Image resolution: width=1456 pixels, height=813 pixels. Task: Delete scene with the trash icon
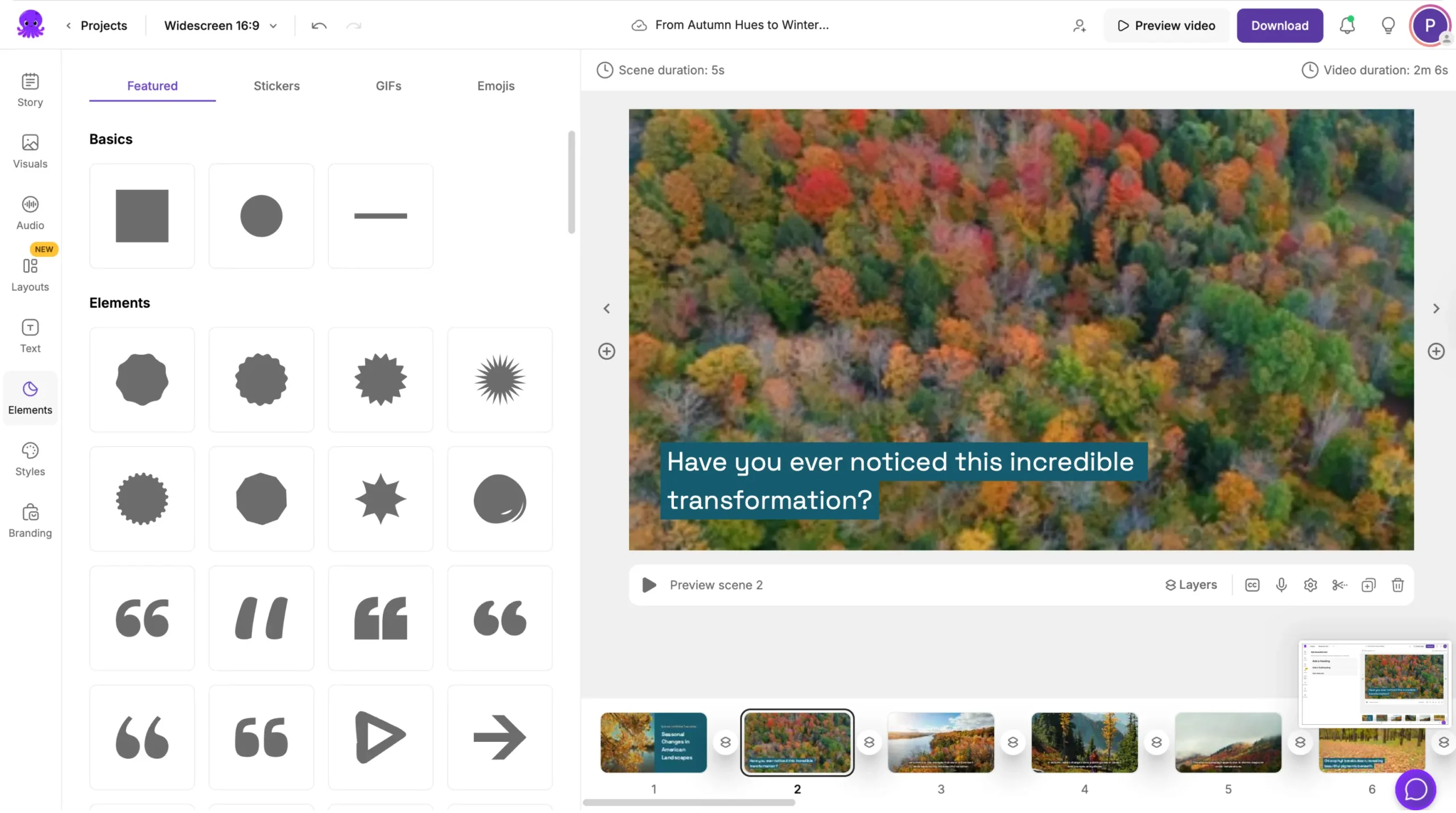pyautogui.click(x=1397, y=585)
